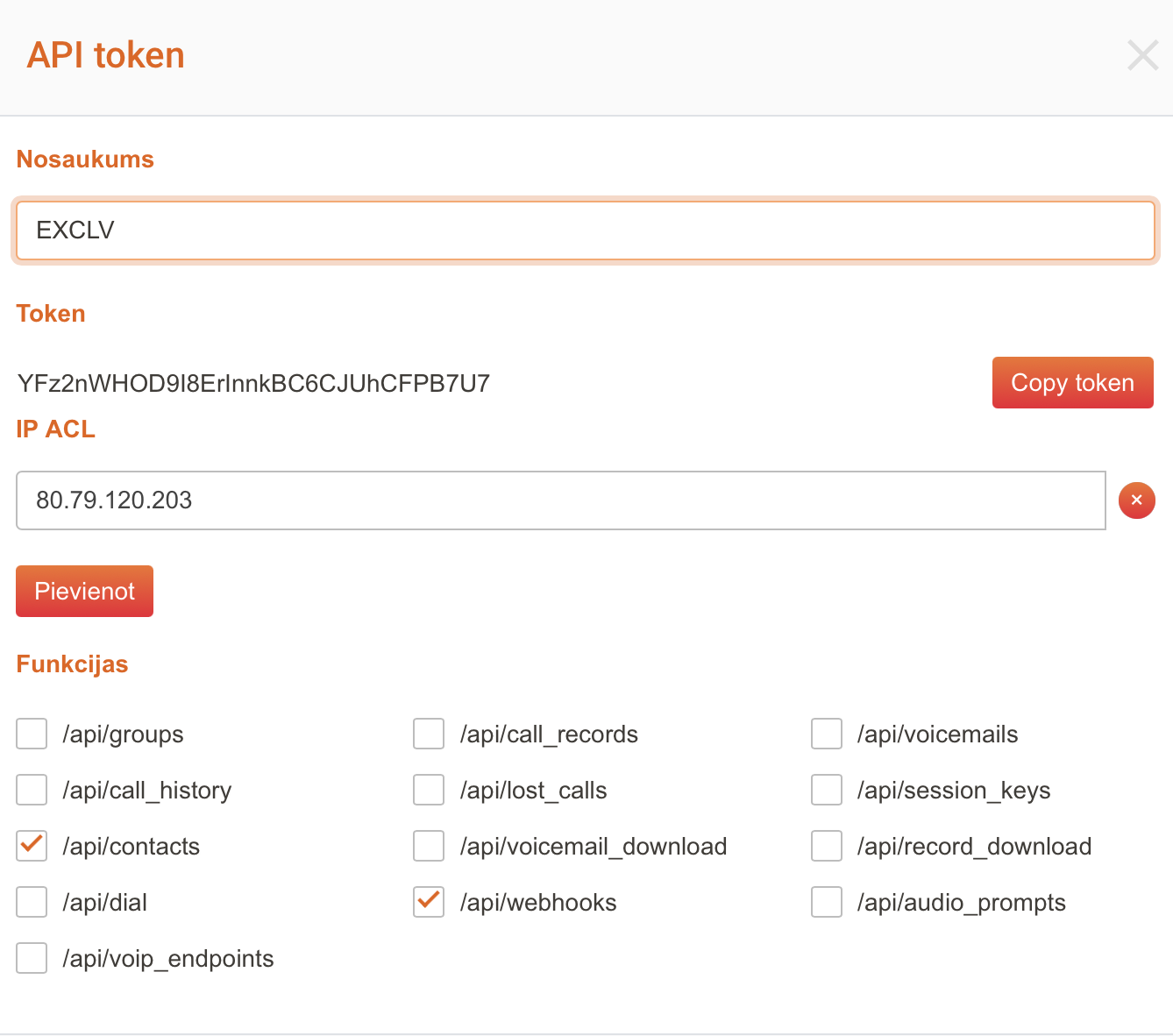Turn on /api/audio_prompts access
The width and height of the screenshot is (1173, 1036).
point(827,903)
